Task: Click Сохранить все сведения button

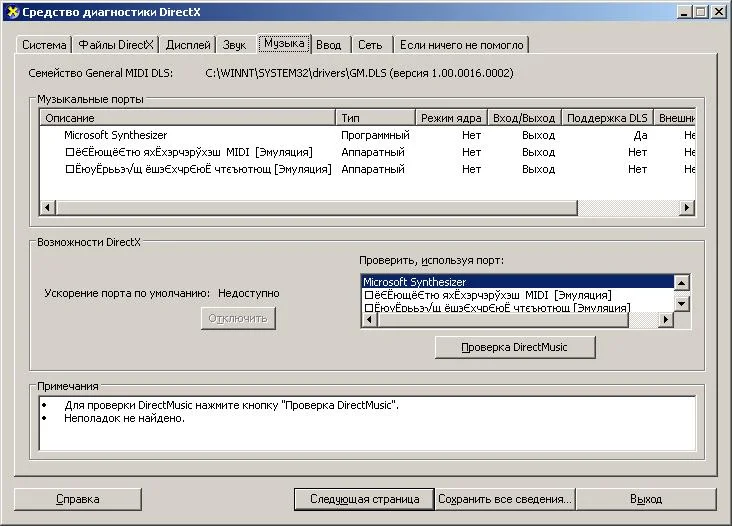Action: [505, 498]
